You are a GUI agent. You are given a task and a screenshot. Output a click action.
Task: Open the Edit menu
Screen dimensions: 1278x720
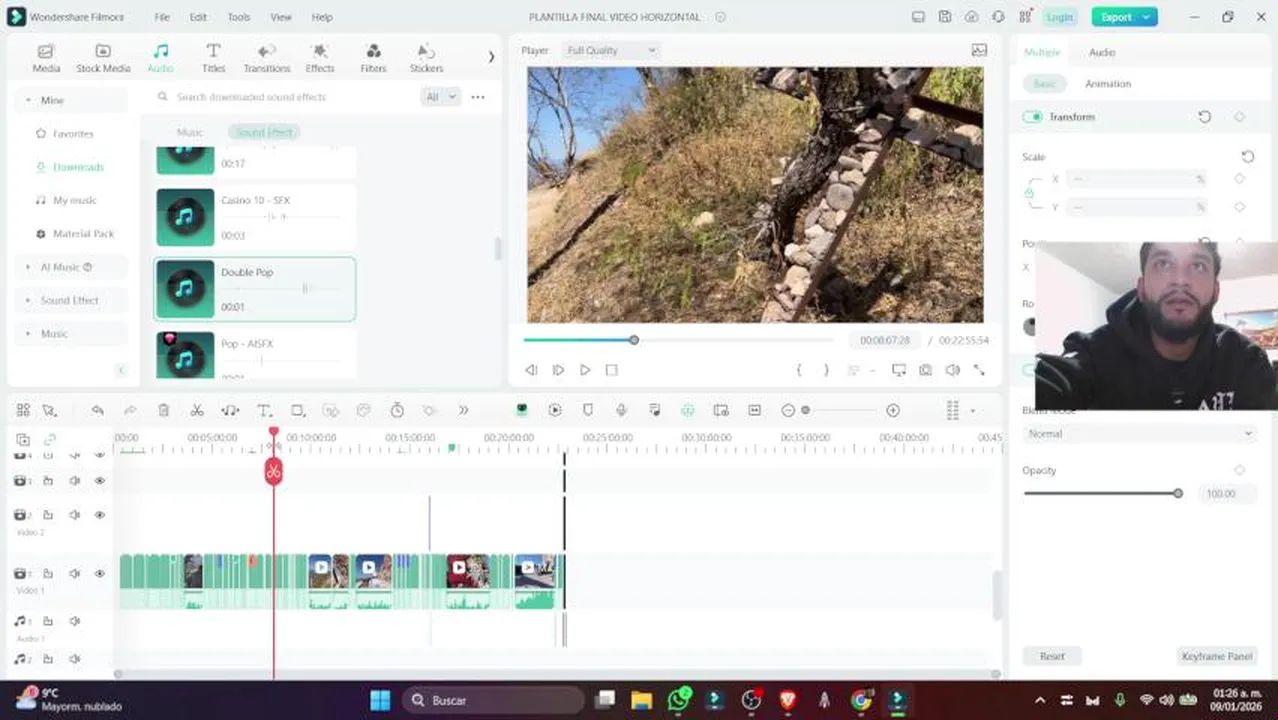coord(198,17)
